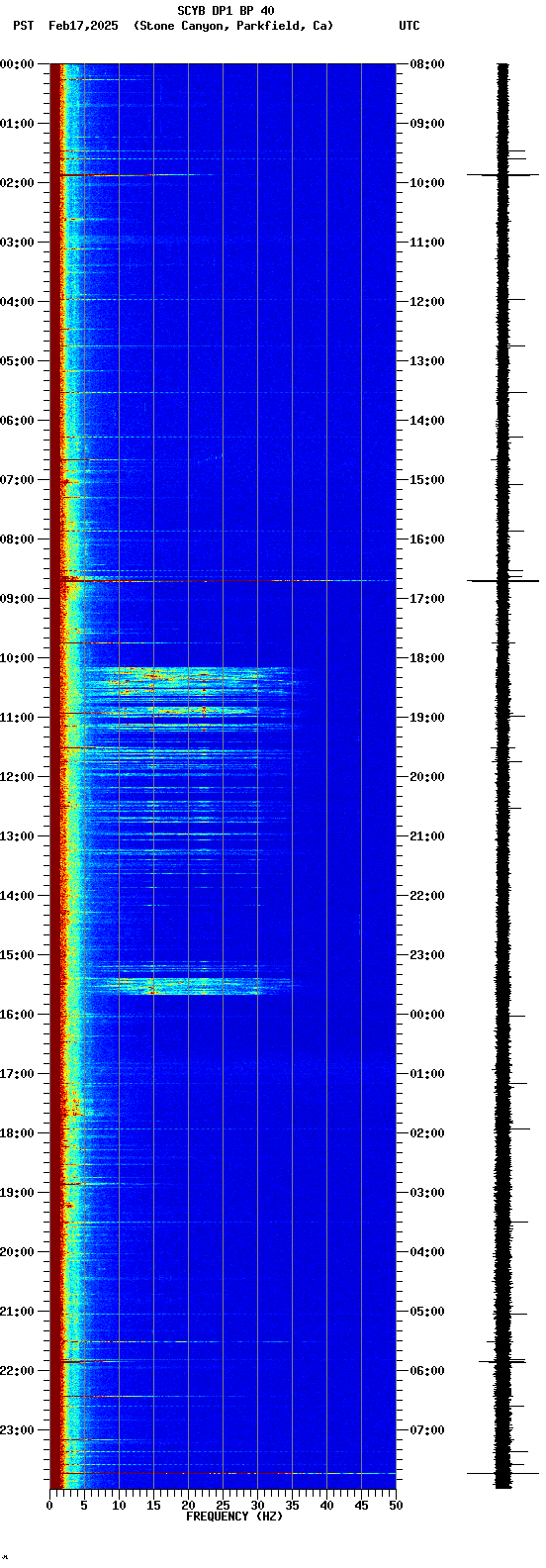The height and width of the screenshot is (1568, 546).
Task: Click the UTC time label "07:00"
Action: (x=427, y=1430)
